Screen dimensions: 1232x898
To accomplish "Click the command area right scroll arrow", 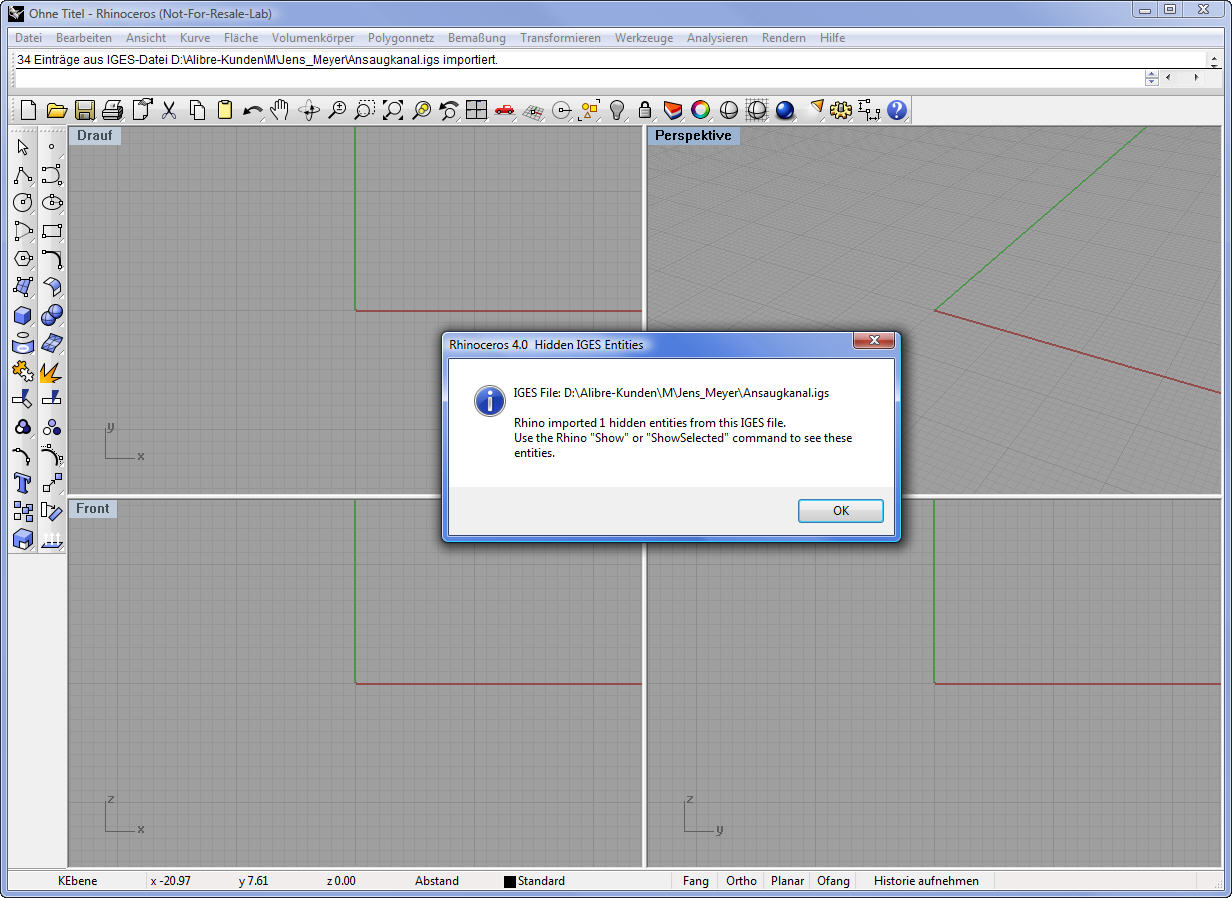I will tap(1196, 78).
